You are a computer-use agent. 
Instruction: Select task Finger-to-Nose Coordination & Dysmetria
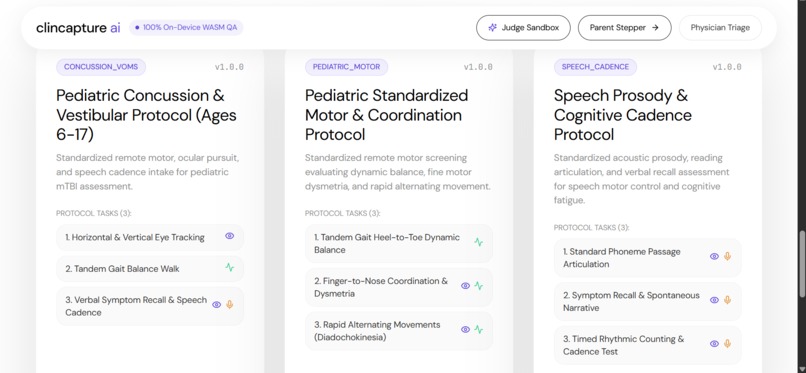398,287
